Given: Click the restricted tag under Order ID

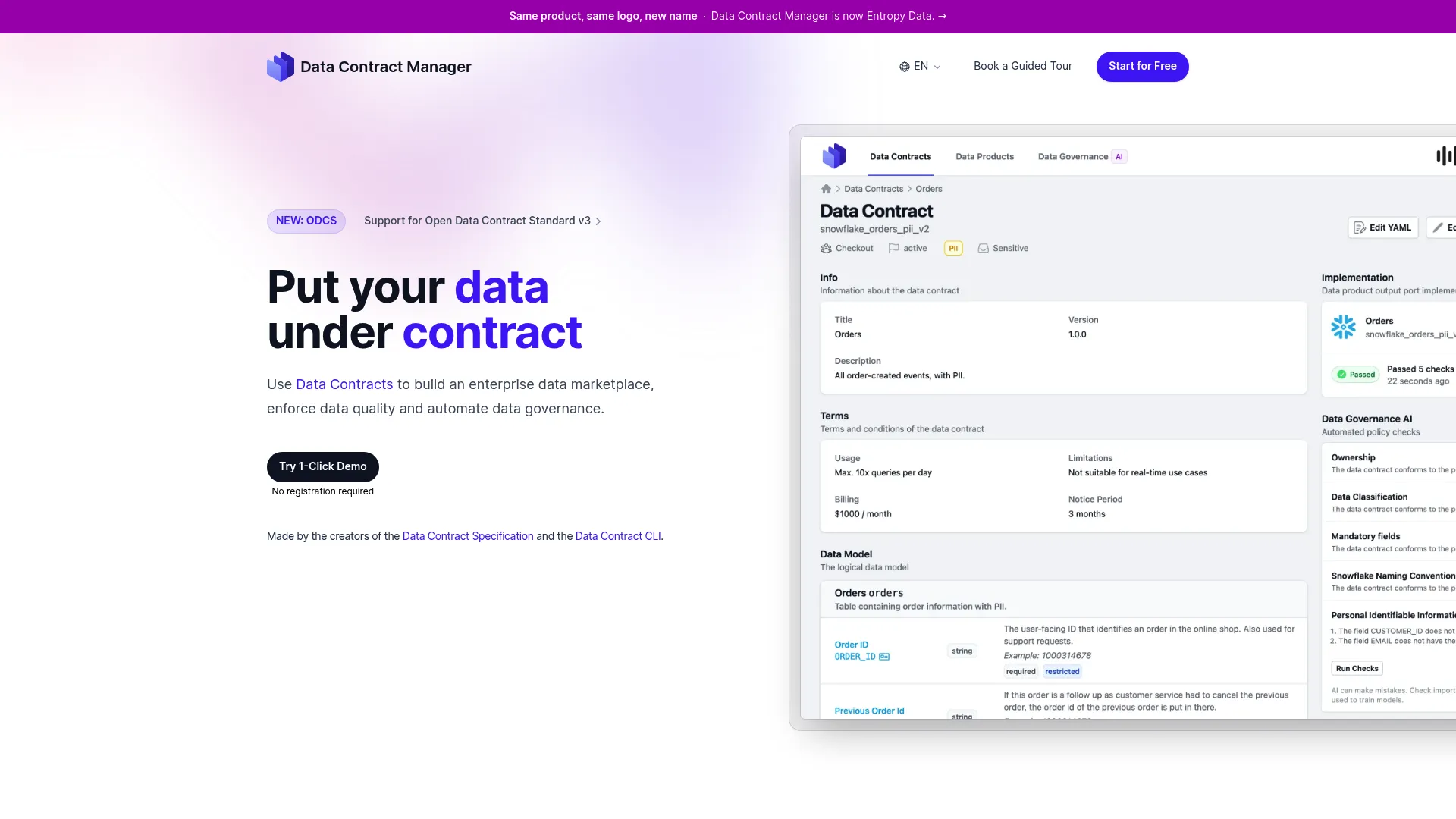Looking at the screenshot, I should click(1062, 671).
